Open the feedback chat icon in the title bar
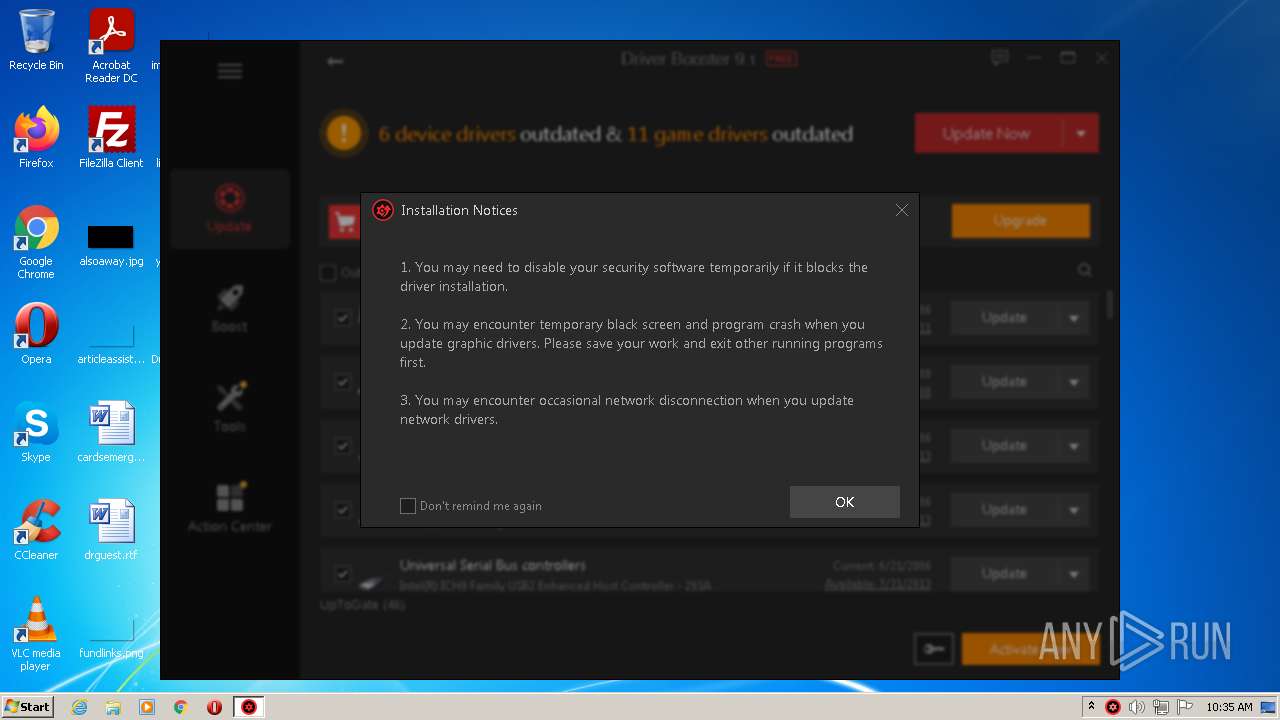The image size is (1280, 720). coord(1000,58)
